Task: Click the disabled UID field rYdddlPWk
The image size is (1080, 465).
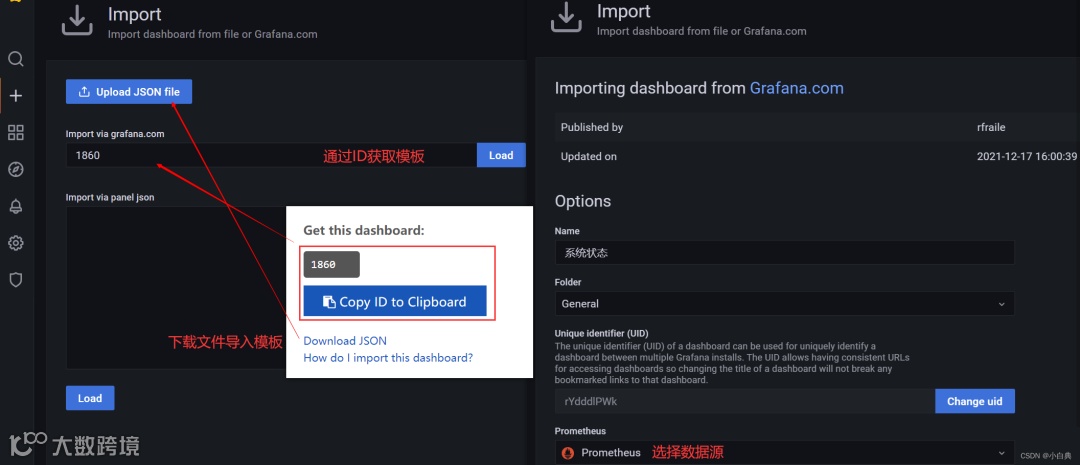Action: point(745,401)
